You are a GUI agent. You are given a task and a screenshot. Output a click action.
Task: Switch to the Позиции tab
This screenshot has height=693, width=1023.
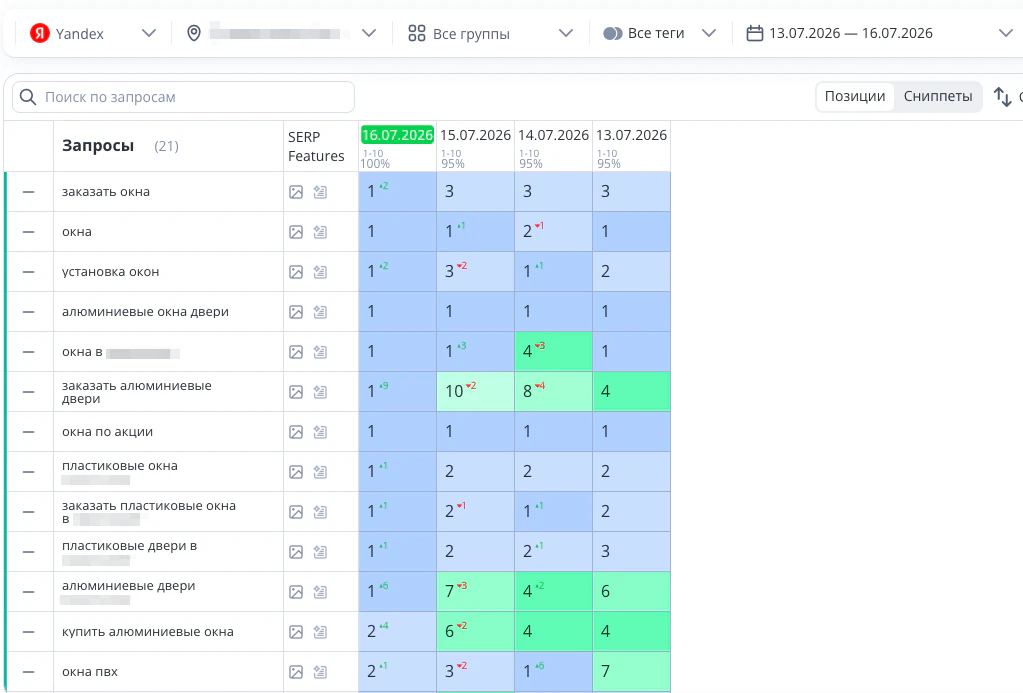point(855,97)
